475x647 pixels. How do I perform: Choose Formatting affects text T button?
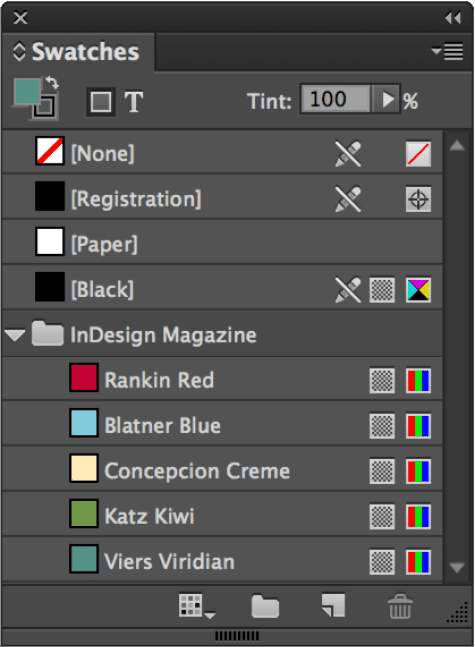pos(134,102)
